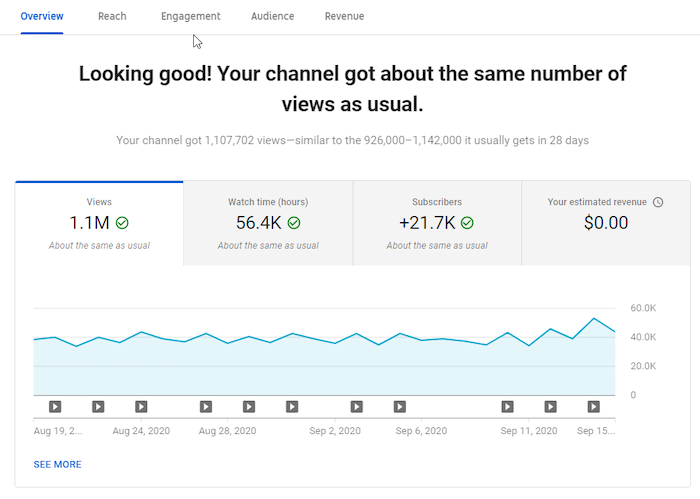Screen dimensions: 700x499
Task: Click the clock icon next to estimated revenue
Action: (x=658, y=202)
